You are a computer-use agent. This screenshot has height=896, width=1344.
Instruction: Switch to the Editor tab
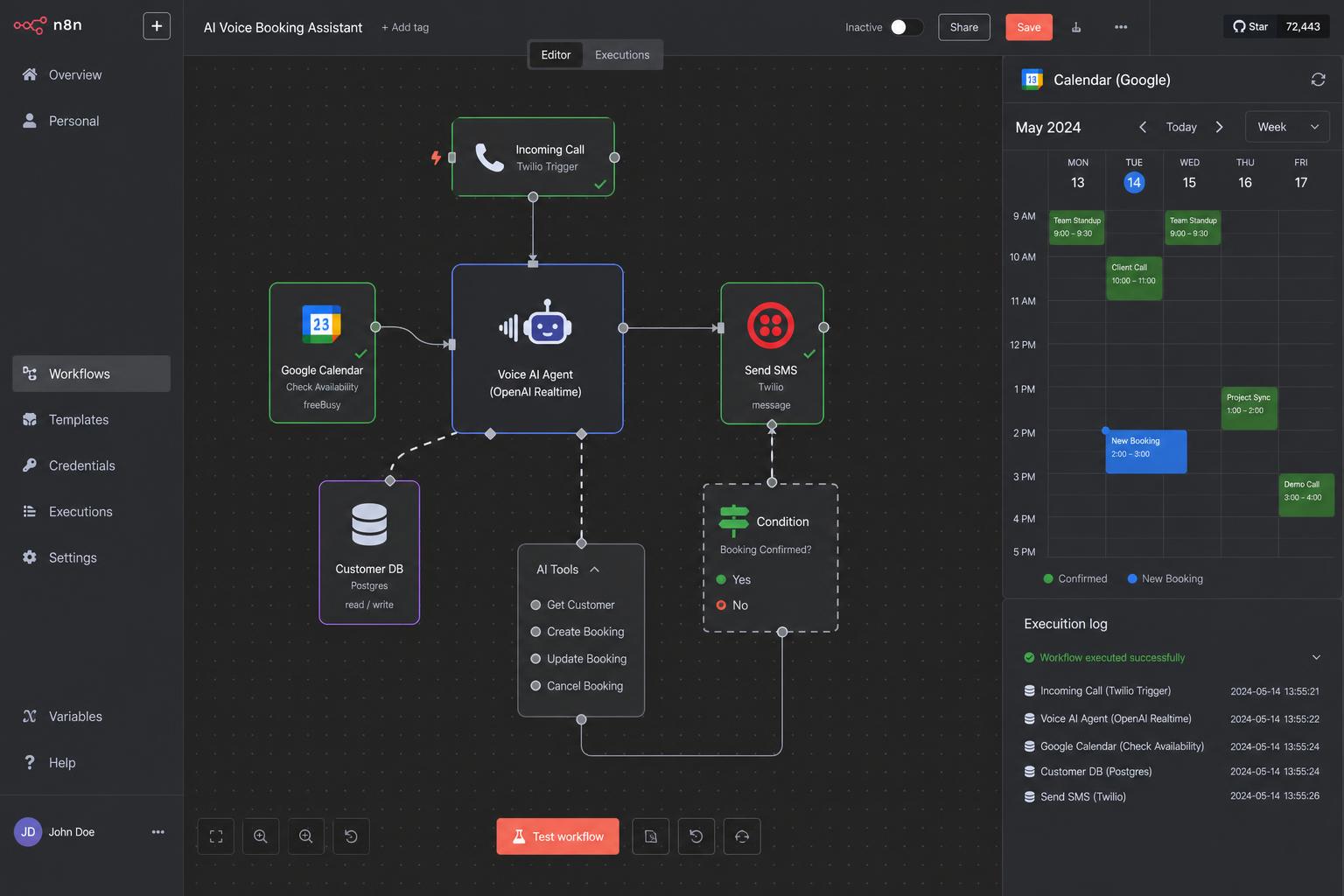coord(556,54)
